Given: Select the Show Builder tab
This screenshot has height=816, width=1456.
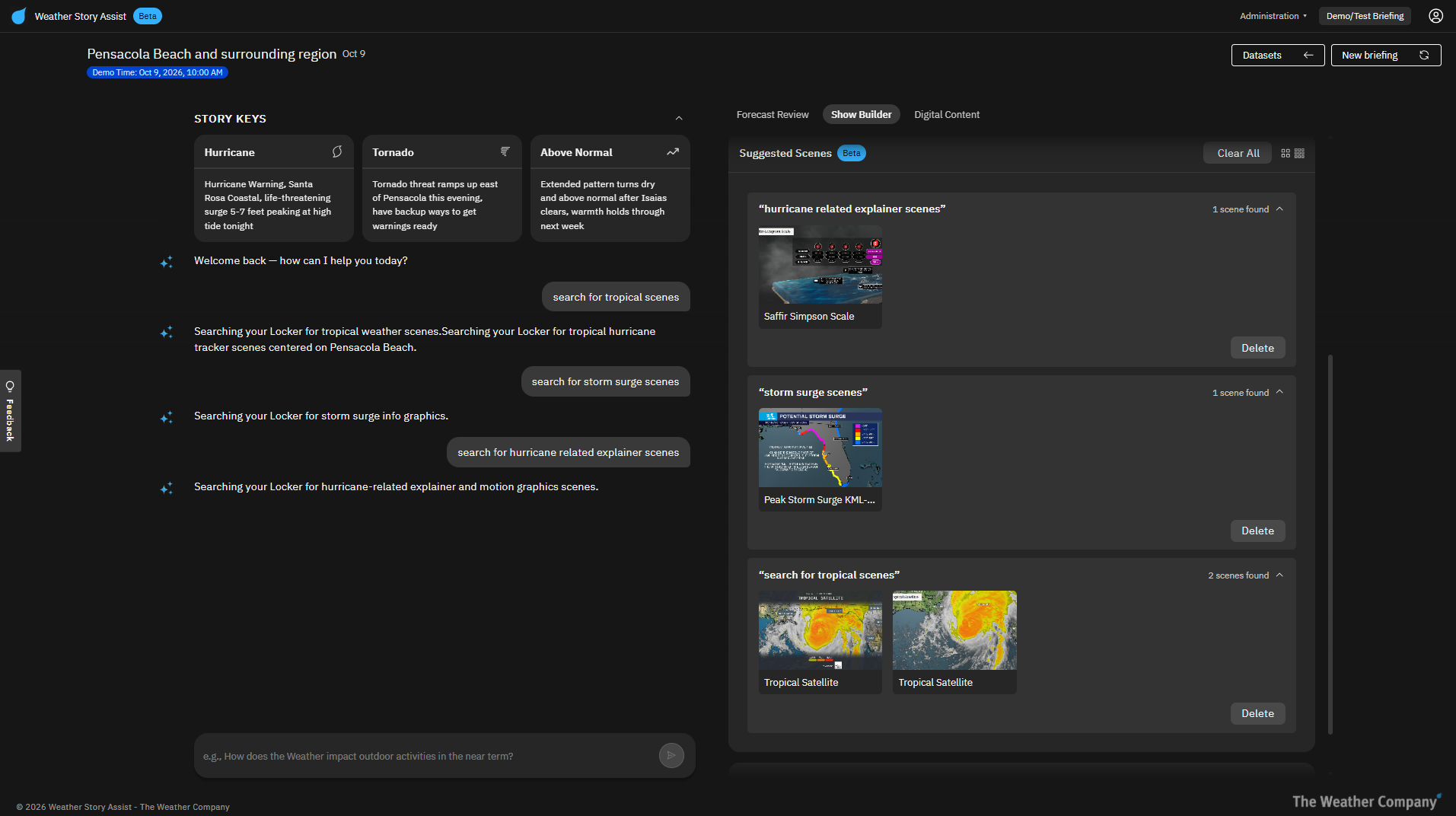Looking at the screenshot, I should pyautogui.click(x=861, y=114).
